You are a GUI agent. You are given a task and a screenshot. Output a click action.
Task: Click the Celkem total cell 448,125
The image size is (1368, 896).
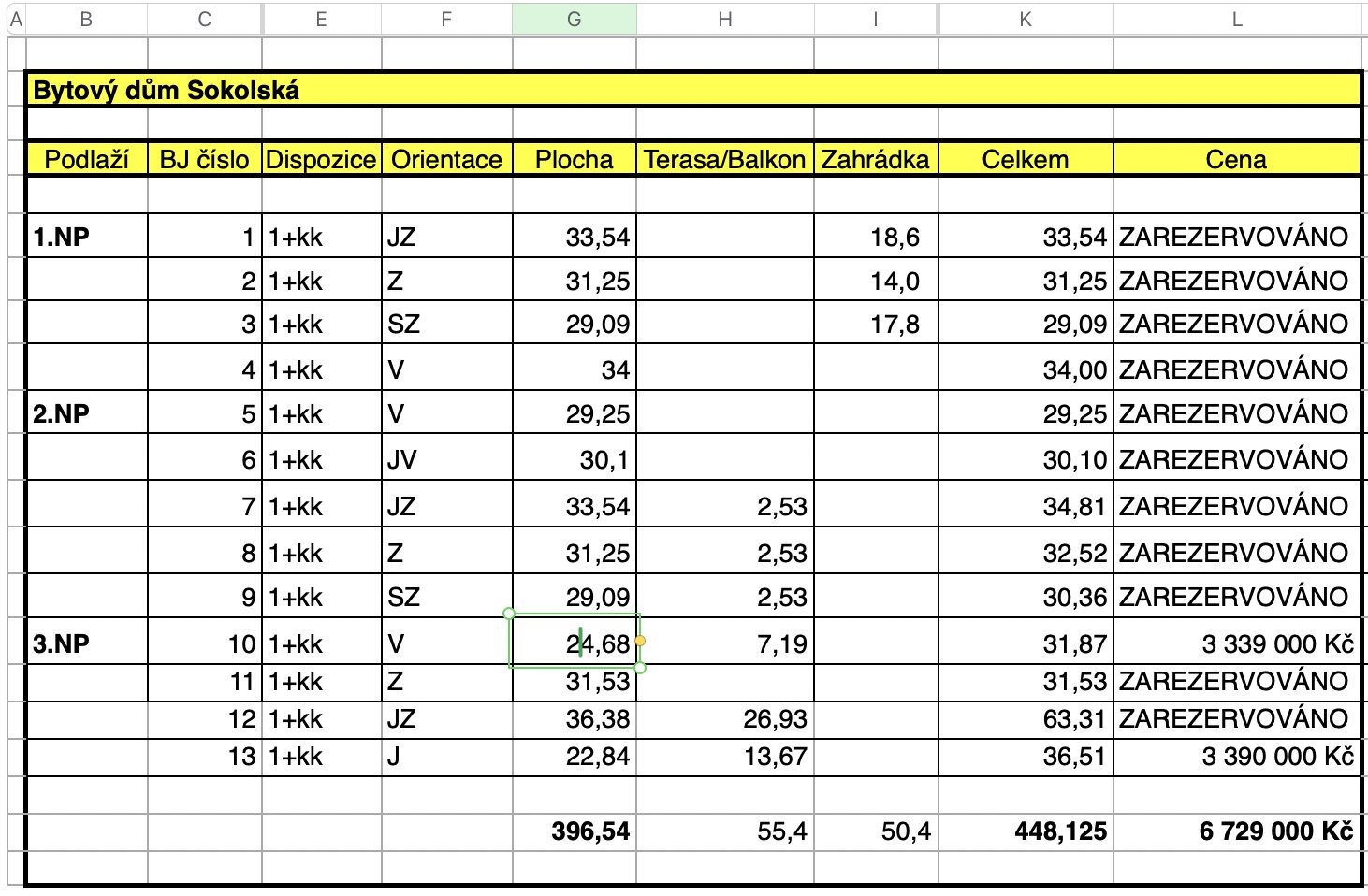pyautogui.click(x=1059, y=831)
